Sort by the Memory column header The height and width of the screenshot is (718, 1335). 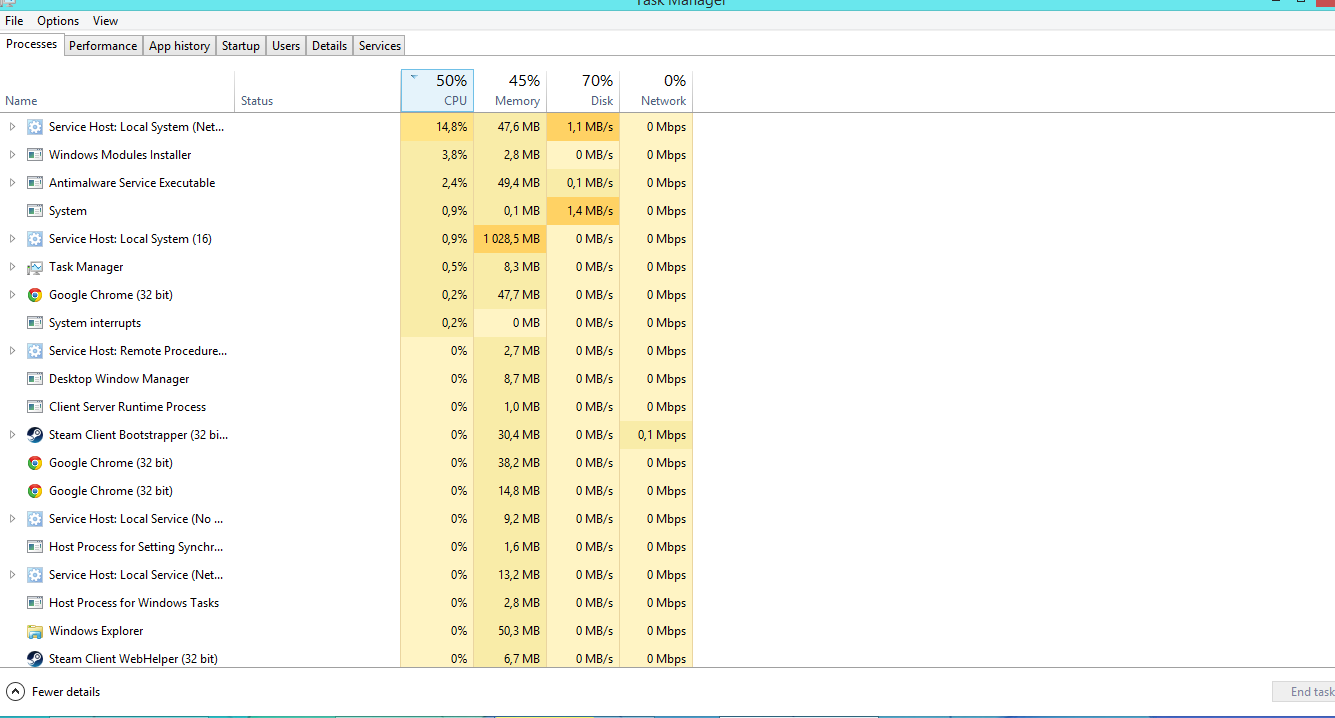pyautogui.click(x=510, y=91)
